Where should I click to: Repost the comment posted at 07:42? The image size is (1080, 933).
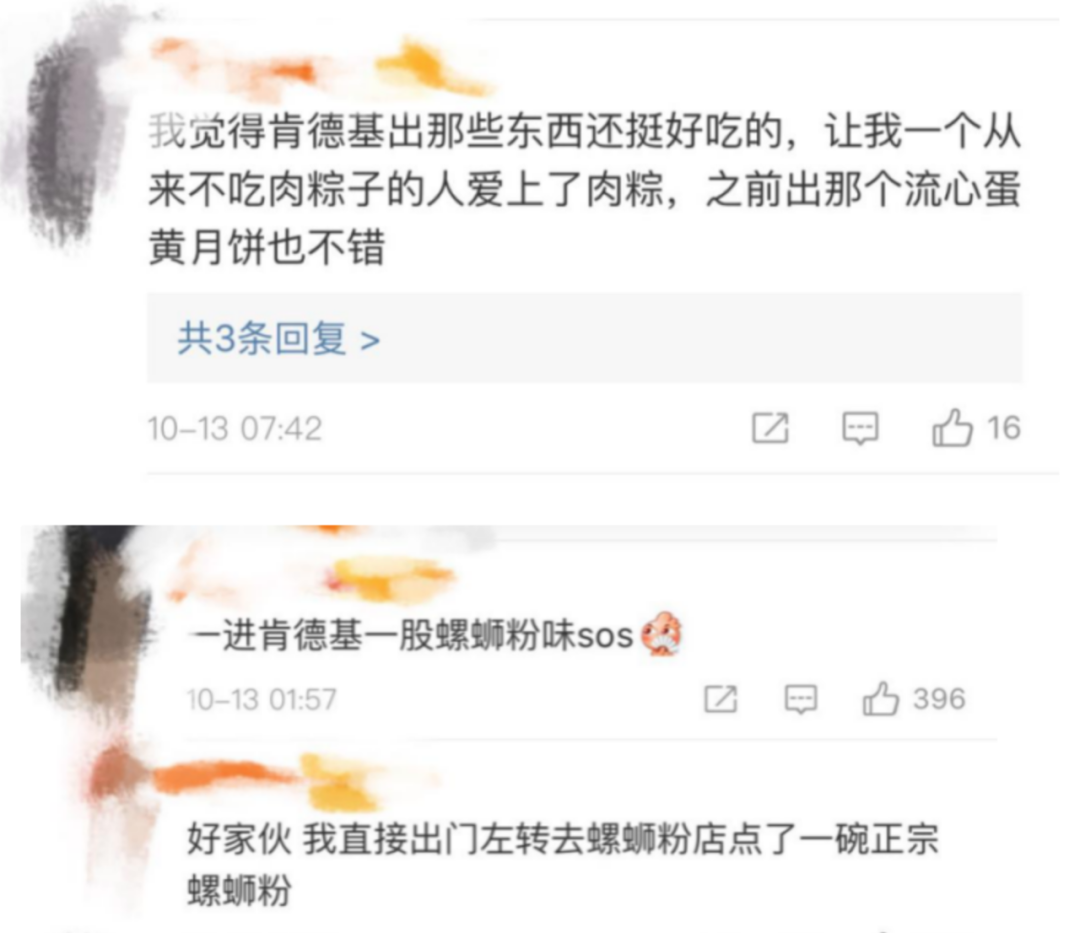770,428
